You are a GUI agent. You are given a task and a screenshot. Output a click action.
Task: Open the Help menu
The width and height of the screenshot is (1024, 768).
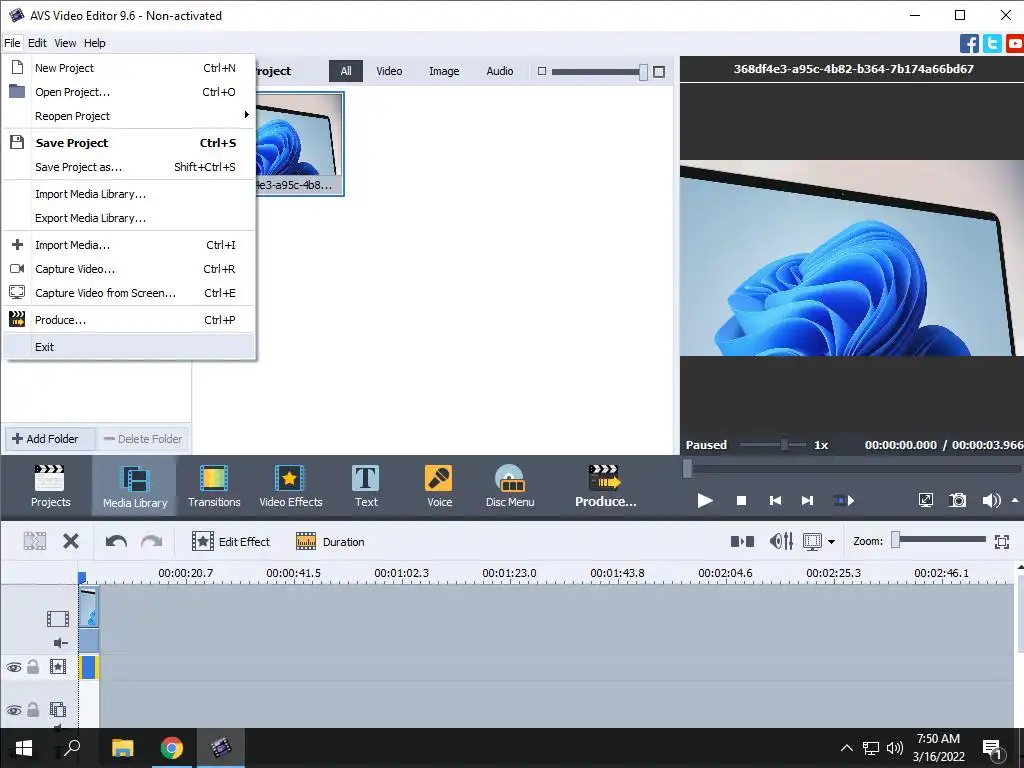pos(95,43)
